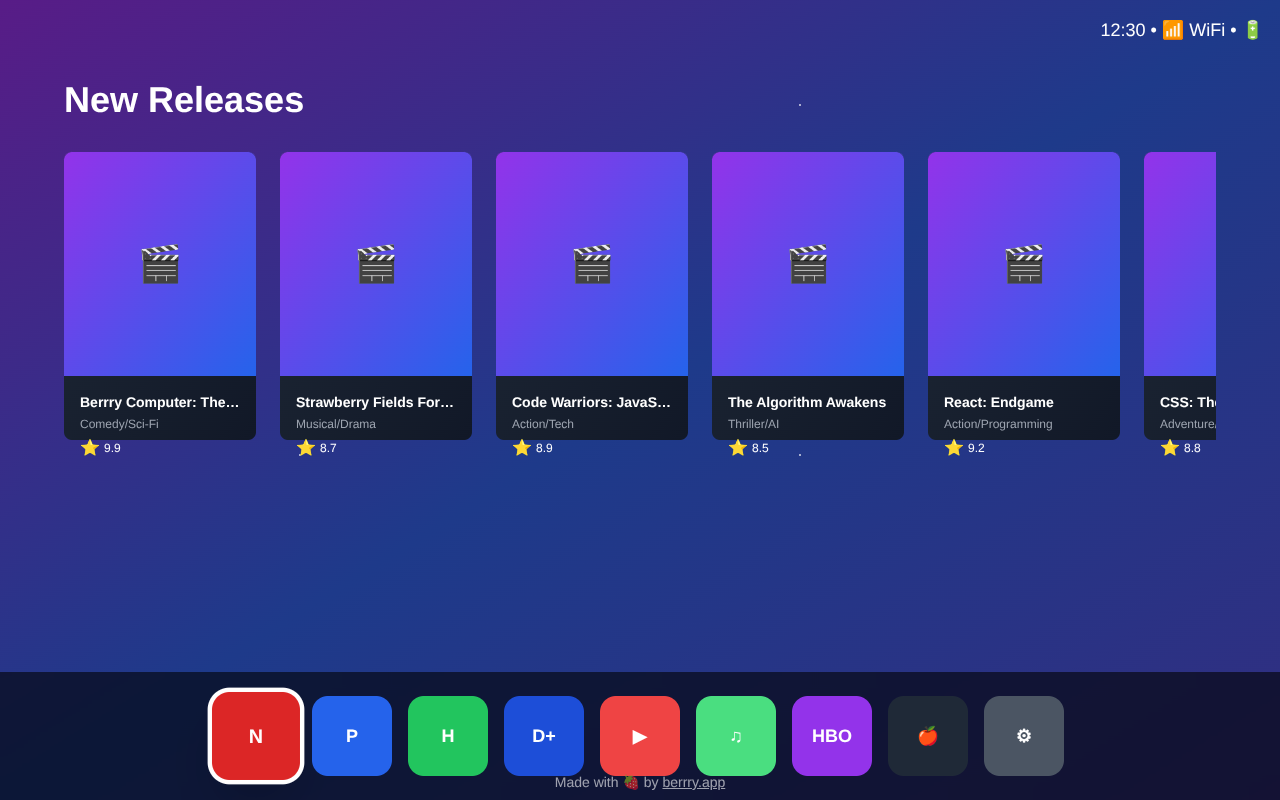Select the "React: Endgame" poster
This screenshot has width=1280, height=800.
tap(1024, 295)
